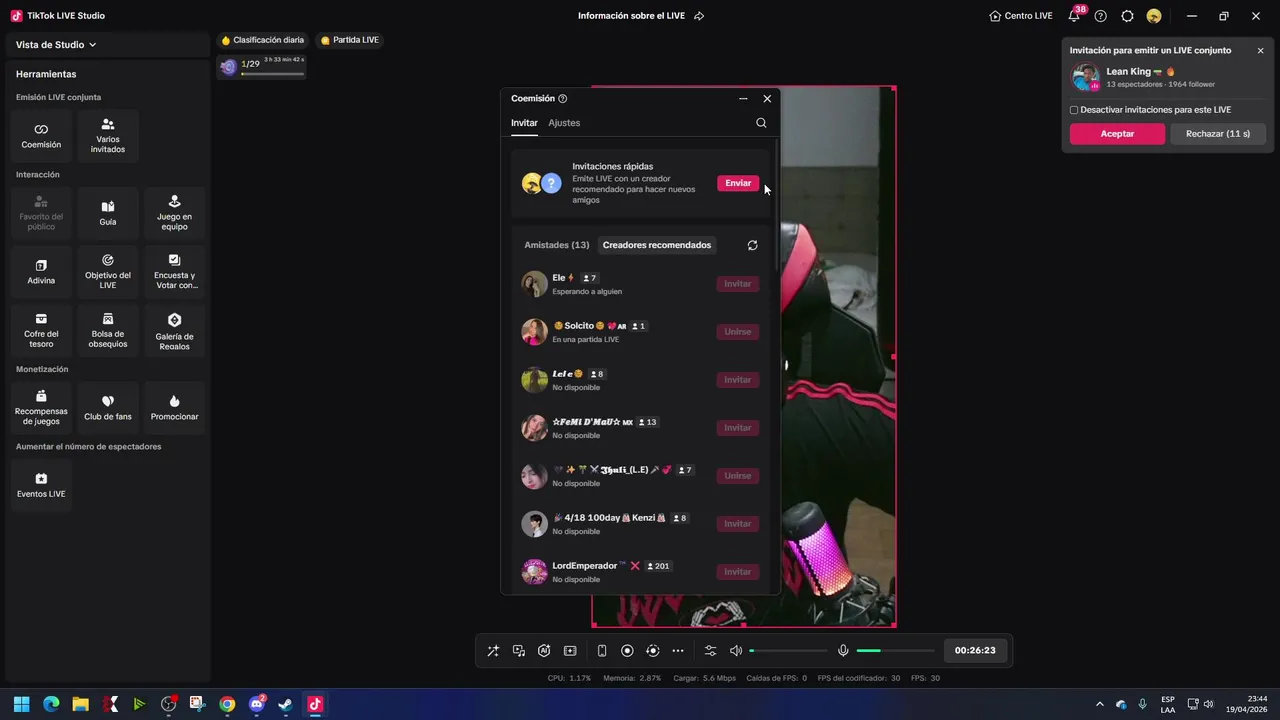Open Club de fans tool
The height and width of the screenshot is (720, 1280).
[108, 408]
